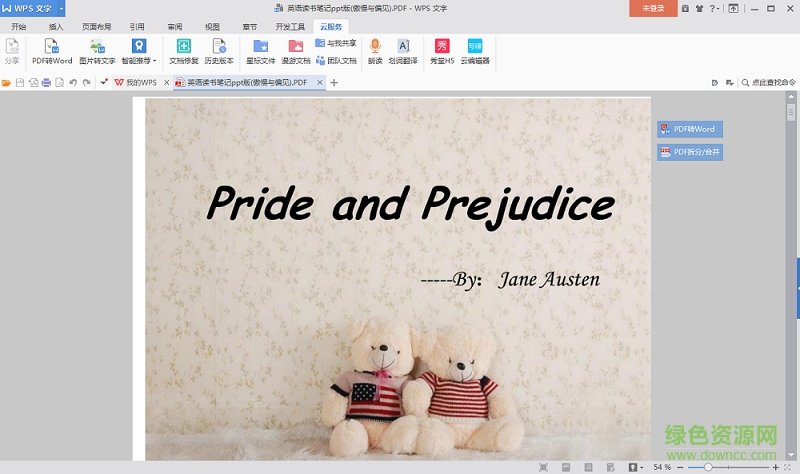The image size is (800, 474).
Task: Toggle full screen view in status bar
Action: [541, 467]
